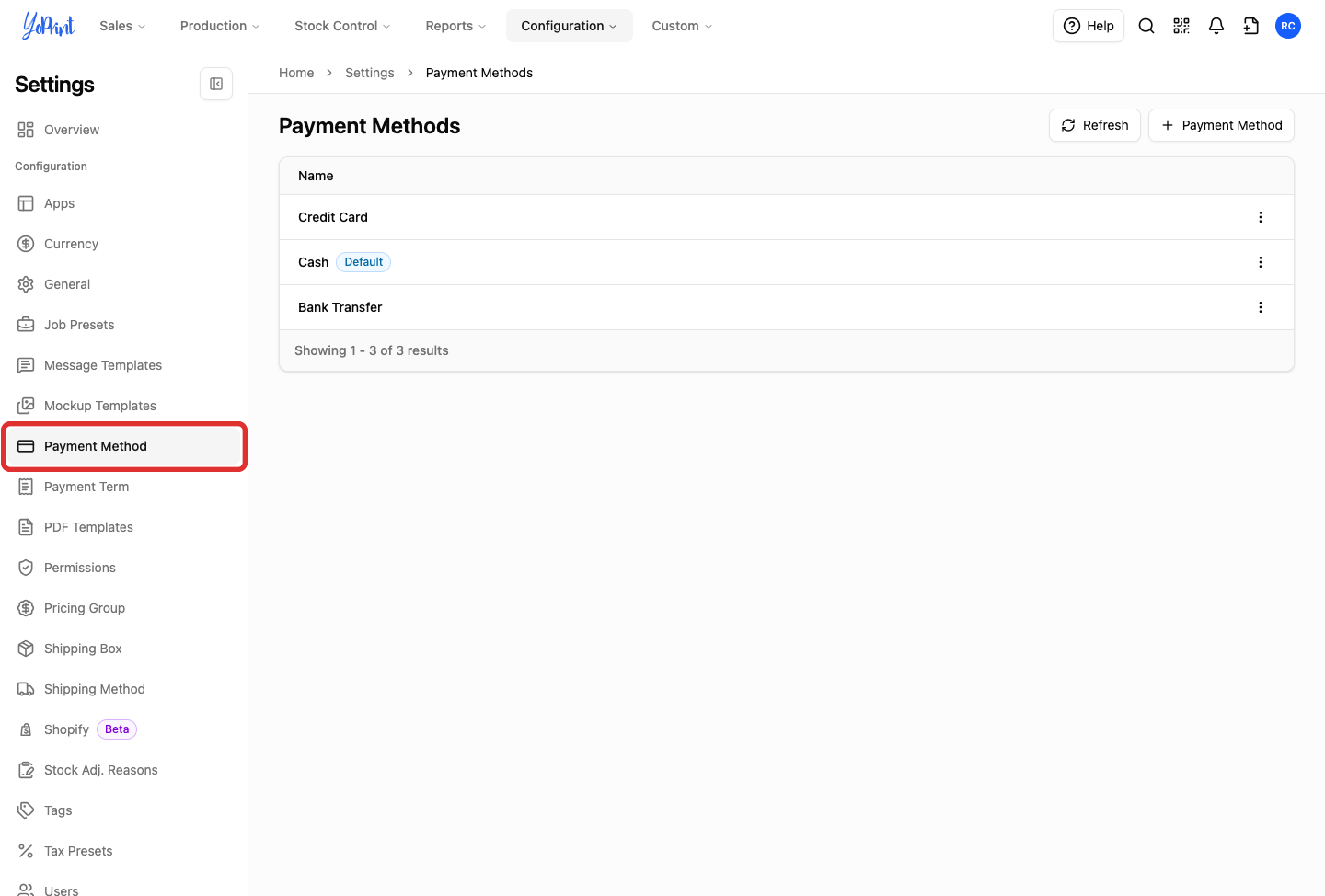Click the Pricing Group icon
Screen dimensions: 1325x896
tap(26, 608)
